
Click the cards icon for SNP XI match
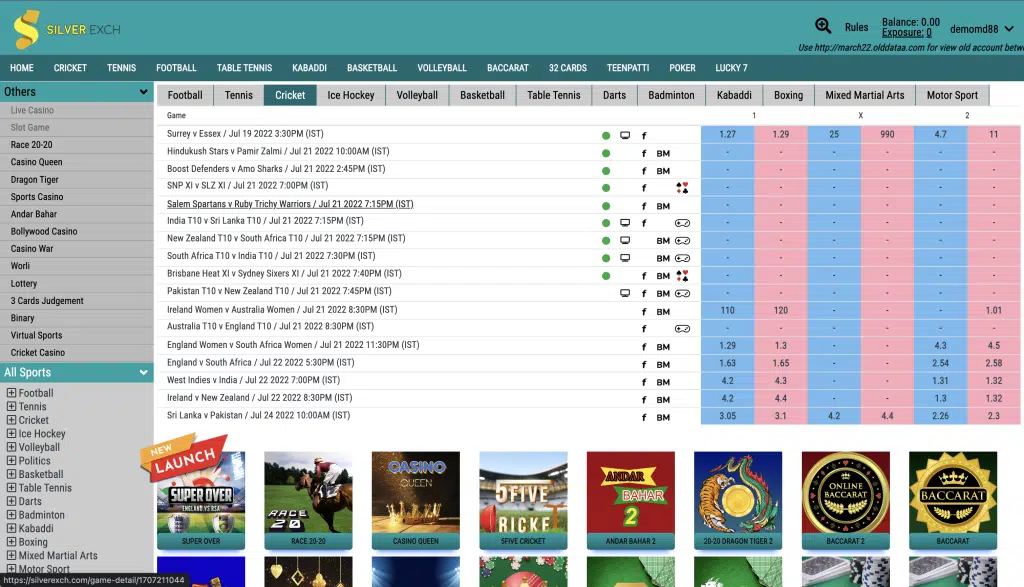click(682, 188)
